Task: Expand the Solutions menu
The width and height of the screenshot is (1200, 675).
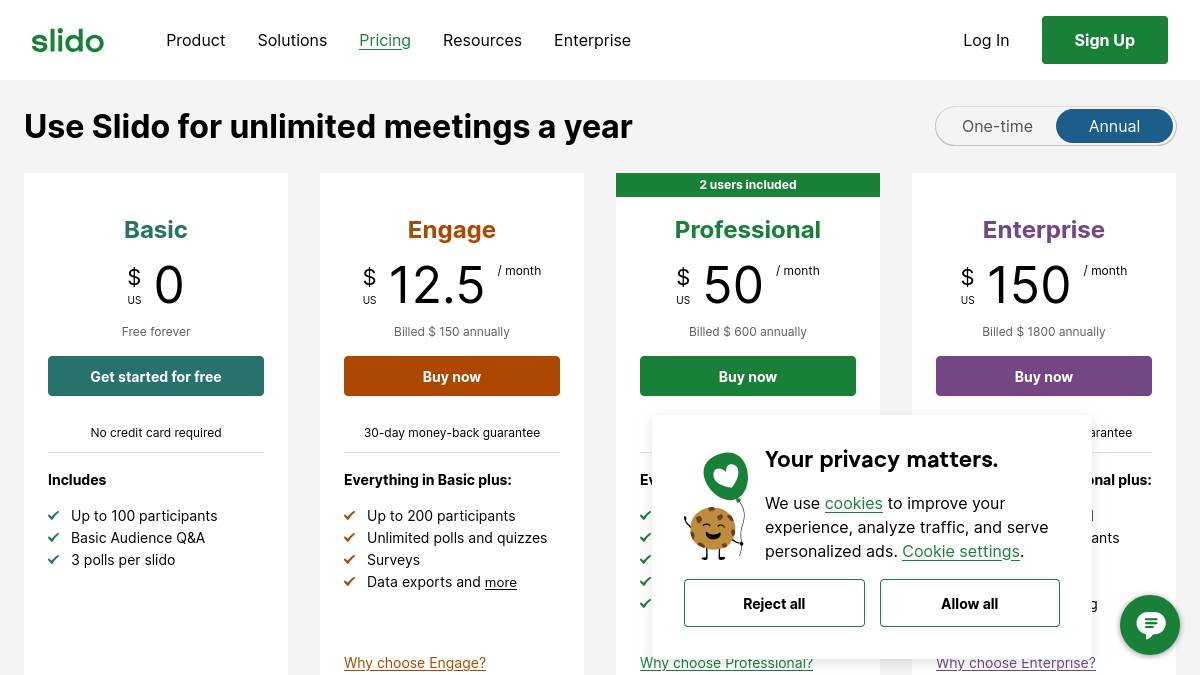Action: [292, 40]
